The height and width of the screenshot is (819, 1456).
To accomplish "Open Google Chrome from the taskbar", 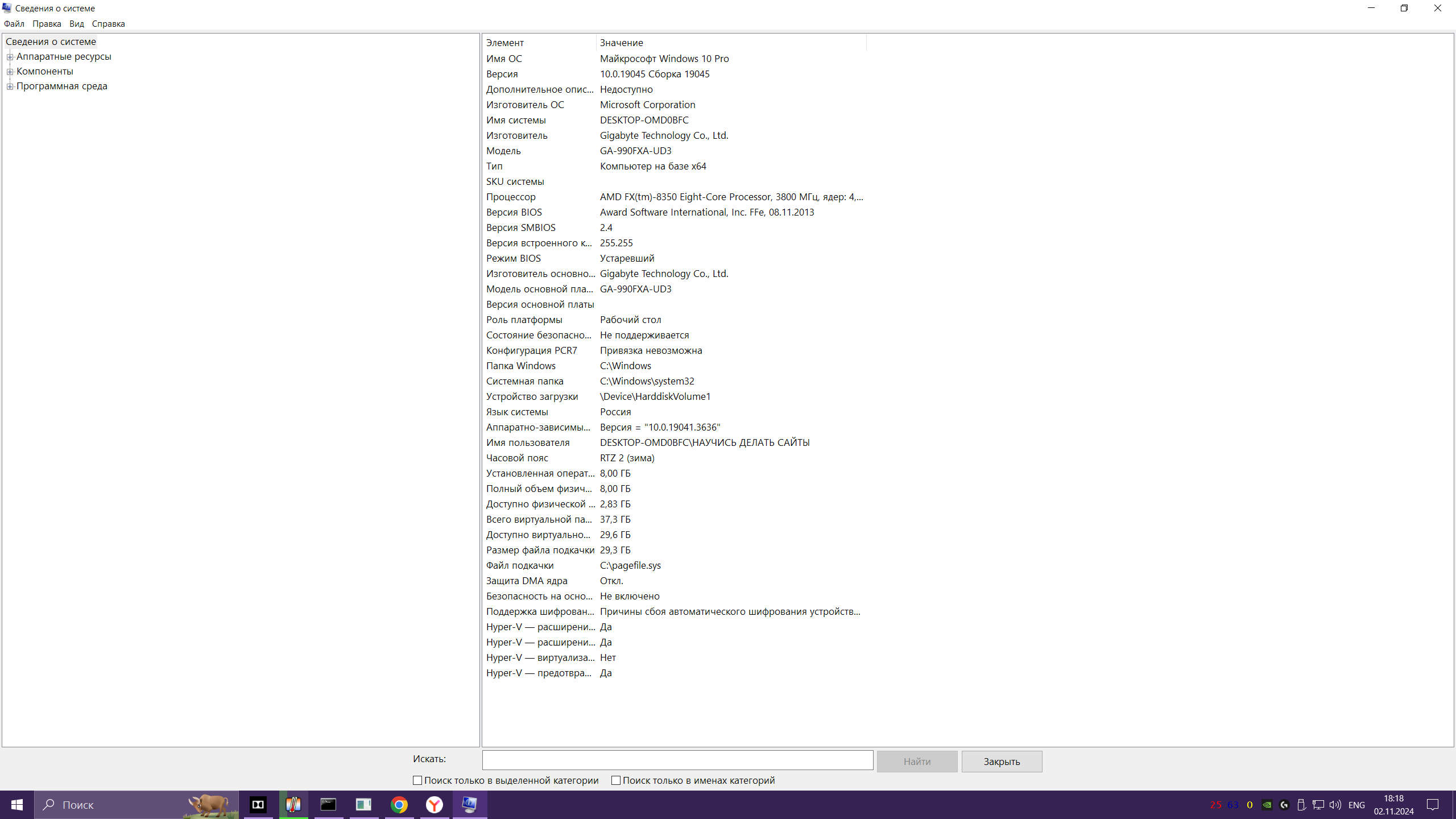I will [x=399, y=804].
